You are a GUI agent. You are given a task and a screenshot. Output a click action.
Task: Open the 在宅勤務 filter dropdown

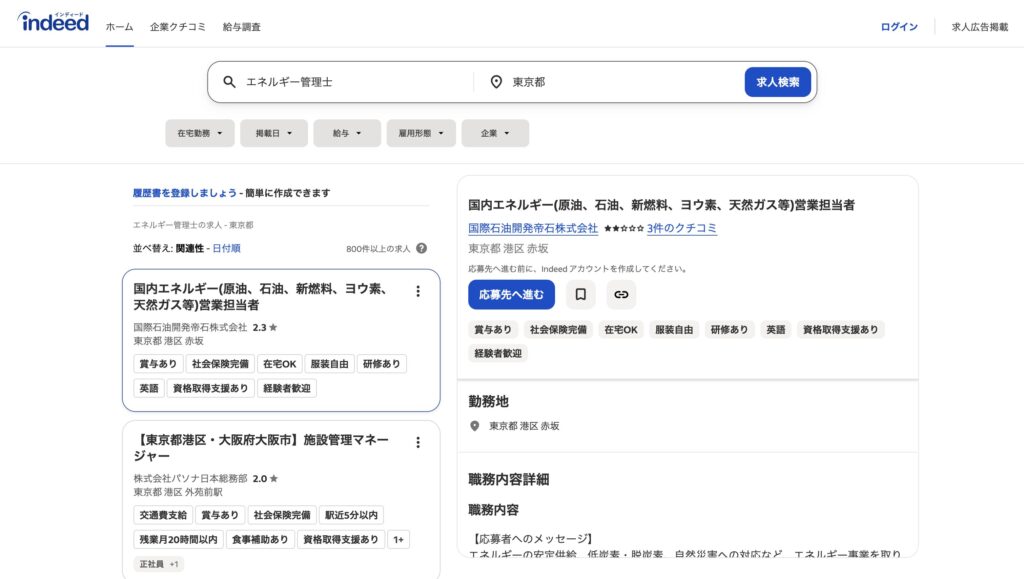click(x=200, y=132)
